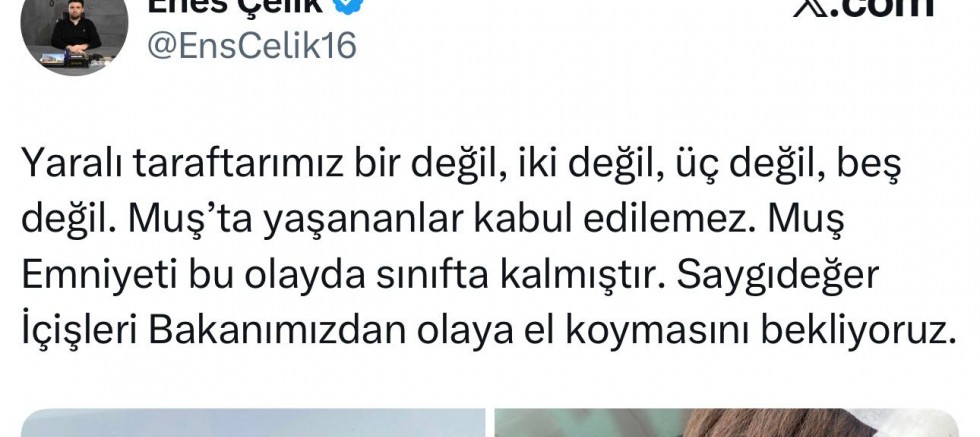Click the Enes Çelik display name
The height and width of the screenshot is (437, 980).
point(235,6)
